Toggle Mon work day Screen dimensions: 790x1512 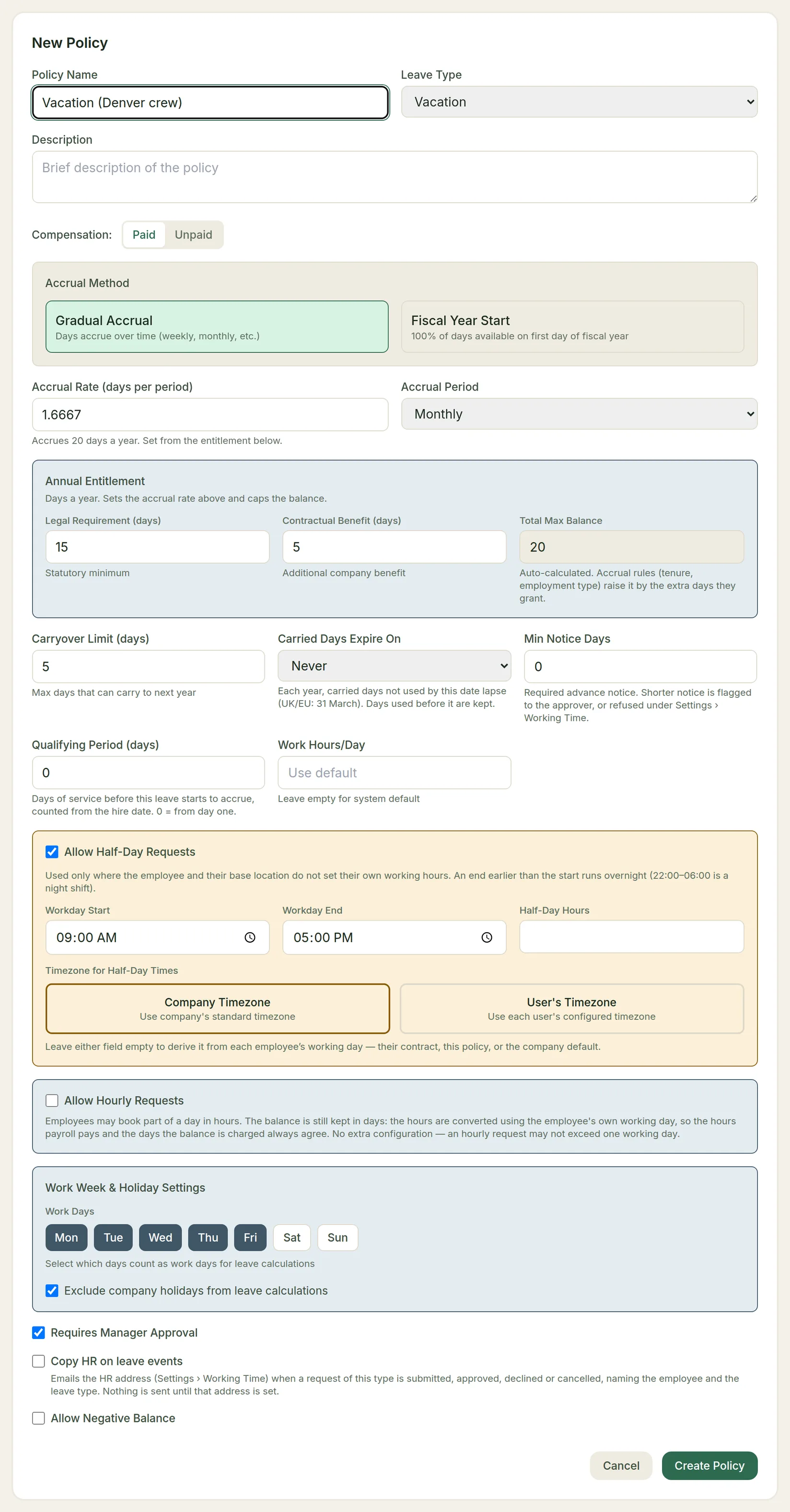point(66,1238)
